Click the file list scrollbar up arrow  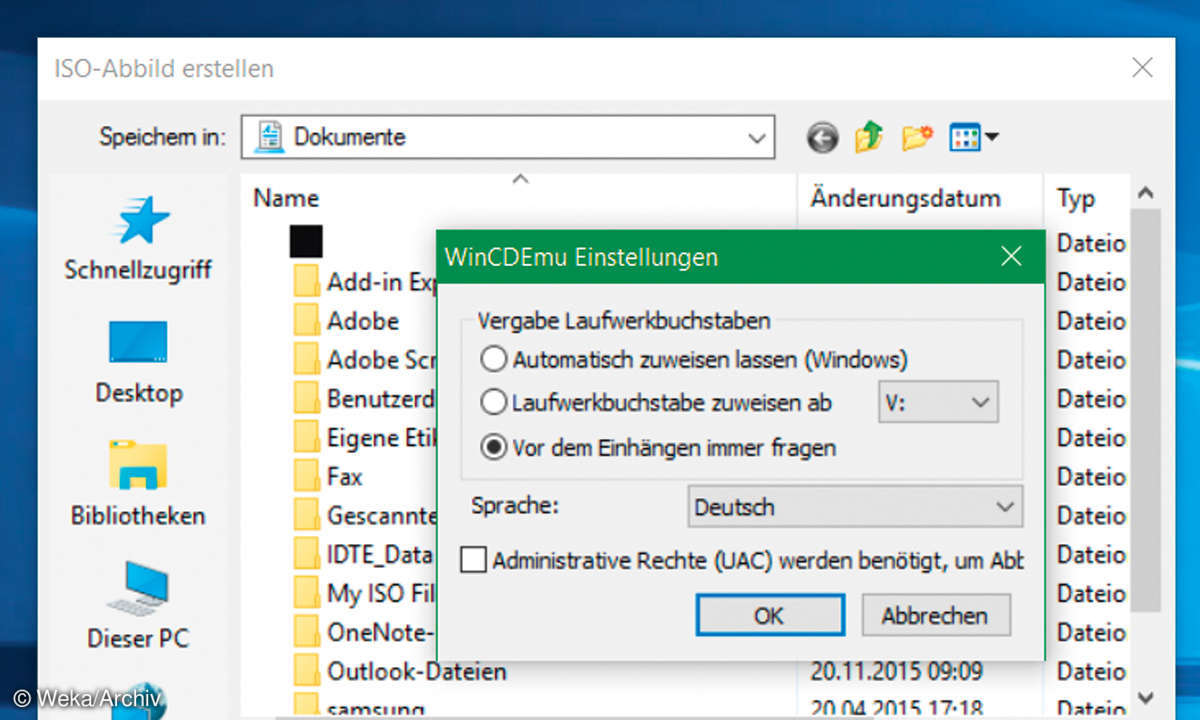[x=1146, y=193]
